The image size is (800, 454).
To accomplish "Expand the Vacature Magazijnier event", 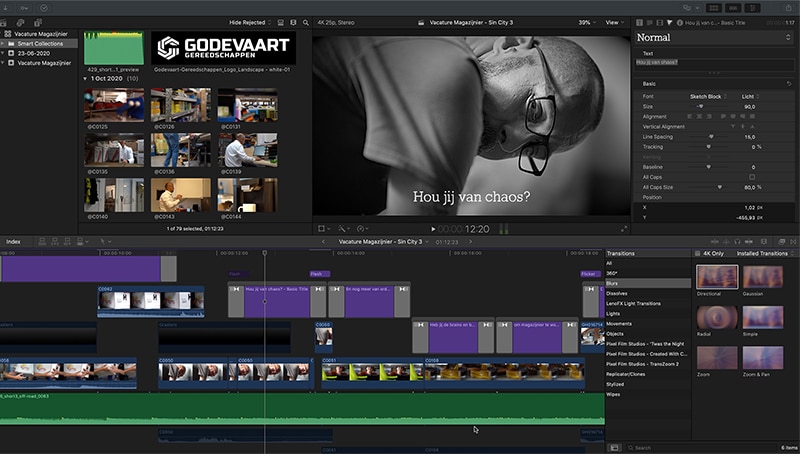I will pyautogui.click(x=3, y=63).
